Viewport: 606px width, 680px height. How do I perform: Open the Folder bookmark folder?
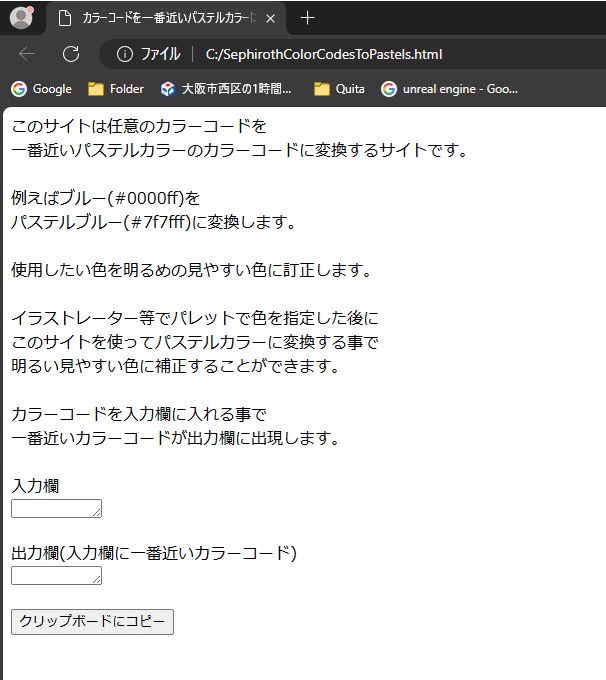115,89
